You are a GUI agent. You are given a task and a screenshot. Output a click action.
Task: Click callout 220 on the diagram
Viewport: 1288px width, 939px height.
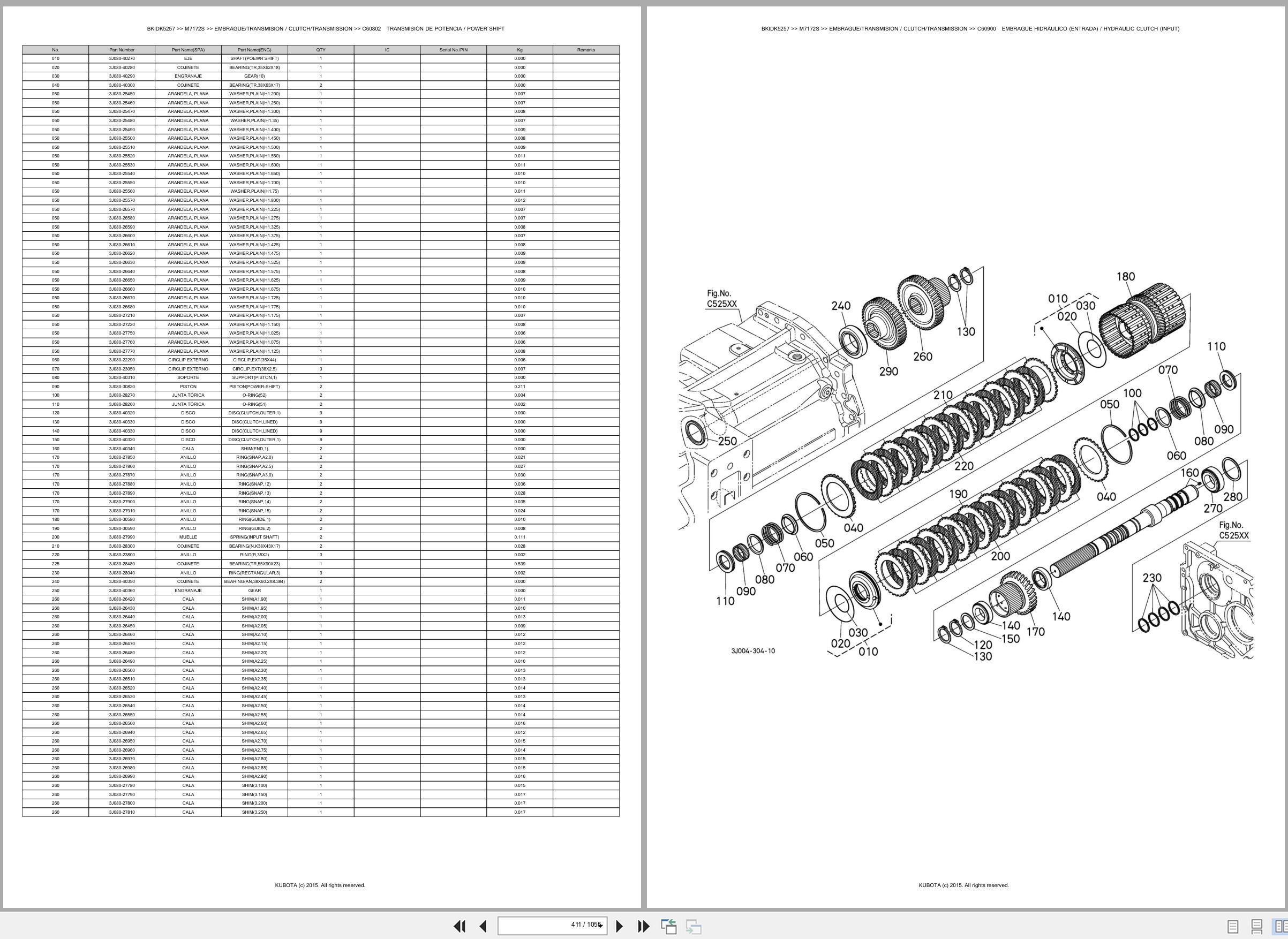coord(963,466)
